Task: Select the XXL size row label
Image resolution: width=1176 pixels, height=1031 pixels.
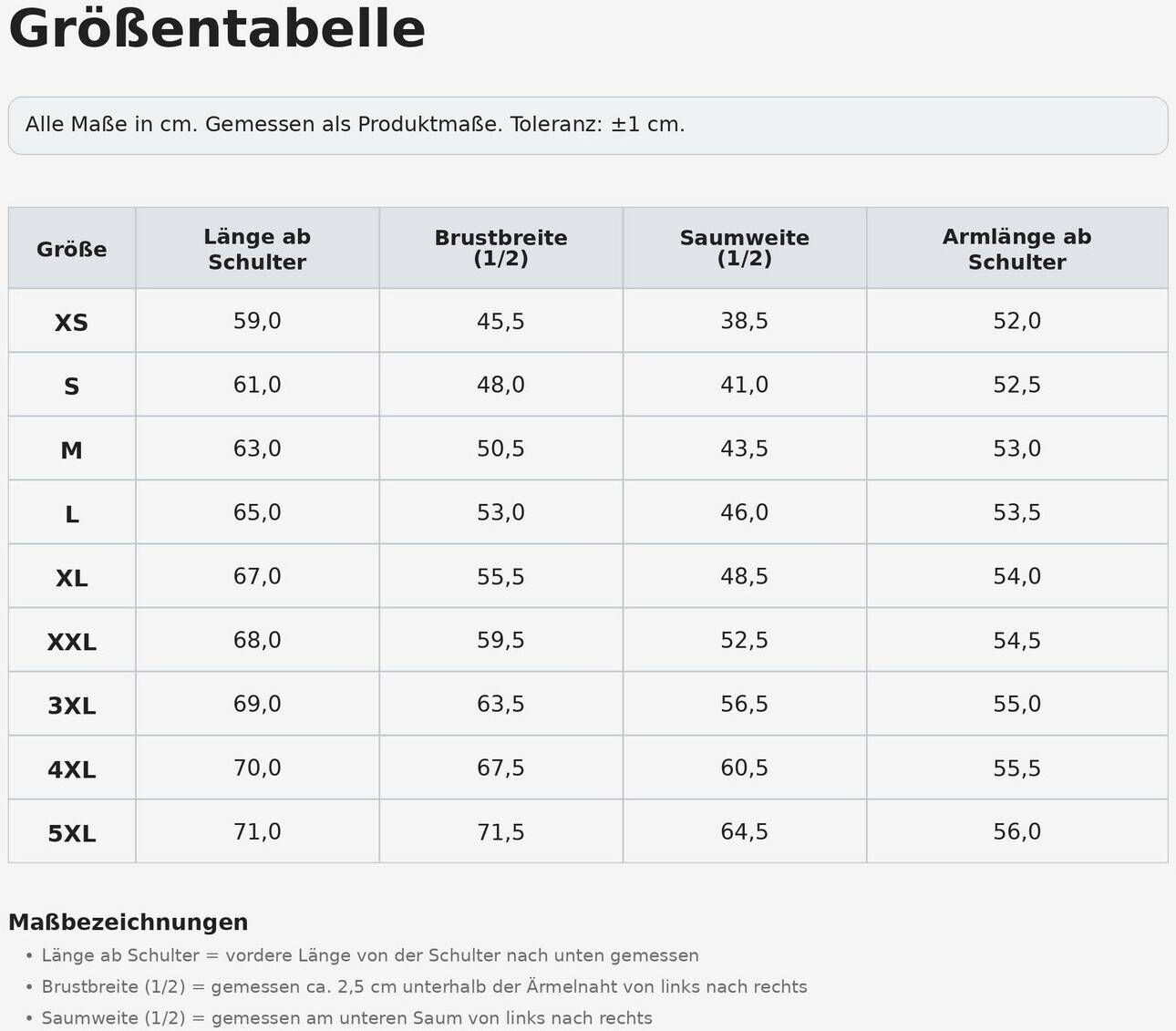Action: coord(72,641)
